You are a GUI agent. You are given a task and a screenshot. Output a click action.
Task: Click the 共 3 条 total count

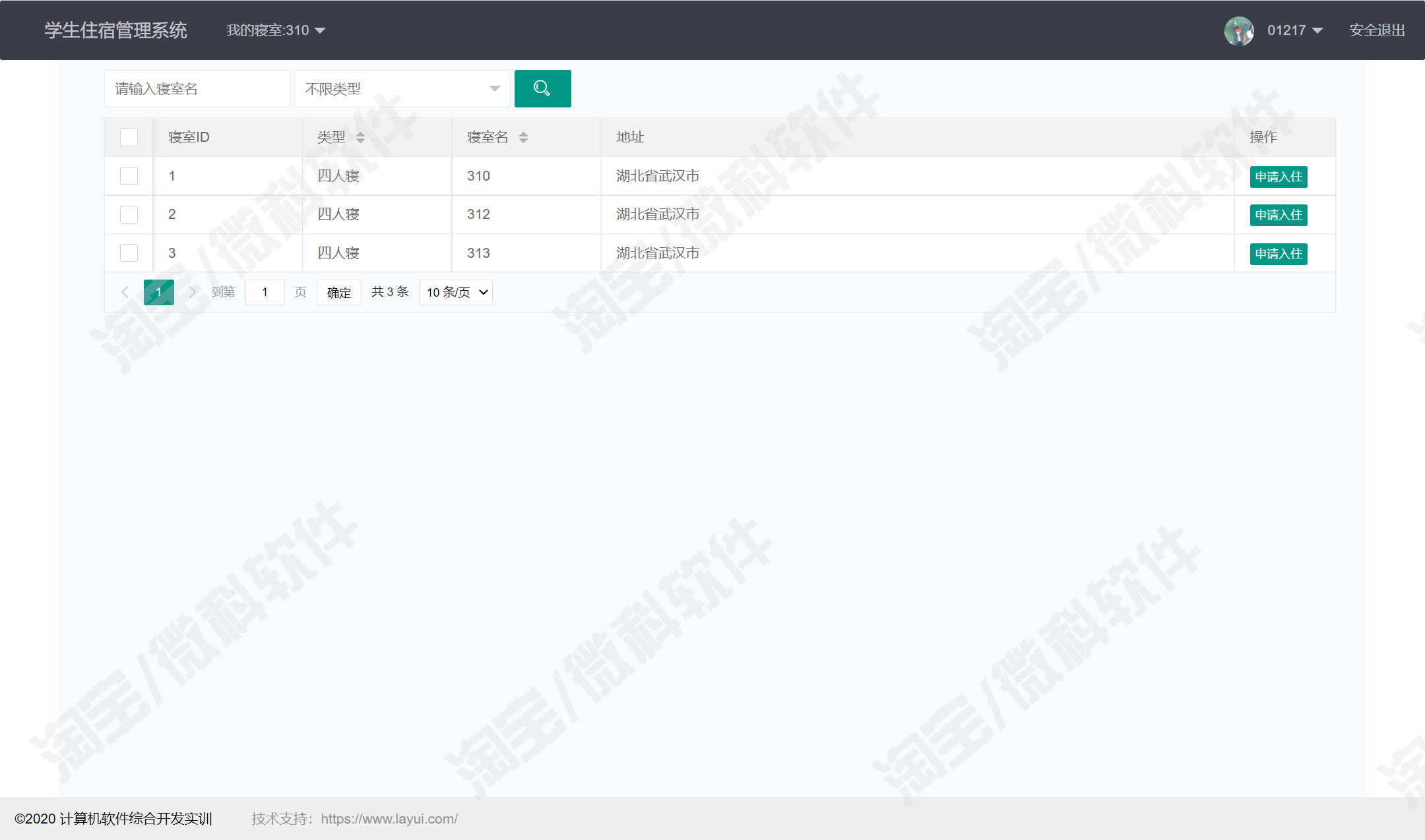pos(390,292)
